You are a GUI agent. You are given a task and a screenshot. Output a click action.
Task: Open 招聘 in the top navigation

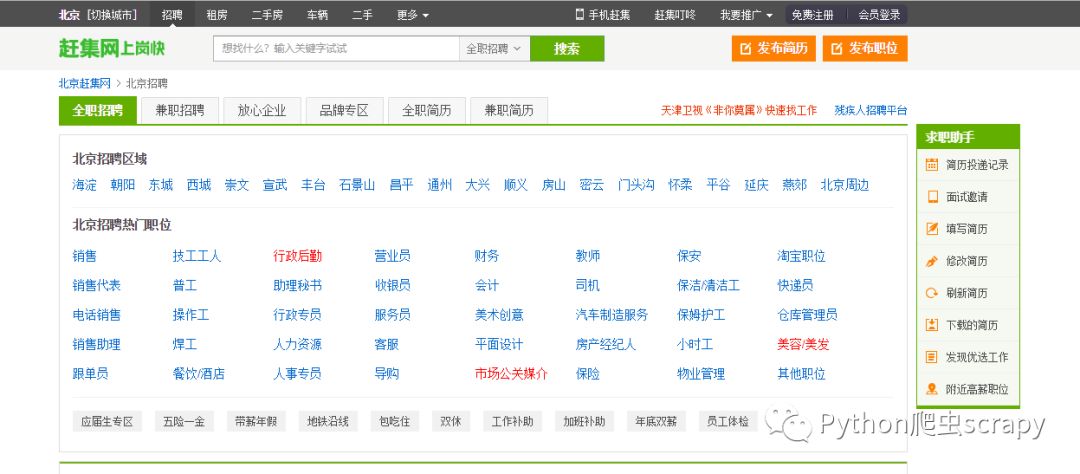[x=172, y=14]
